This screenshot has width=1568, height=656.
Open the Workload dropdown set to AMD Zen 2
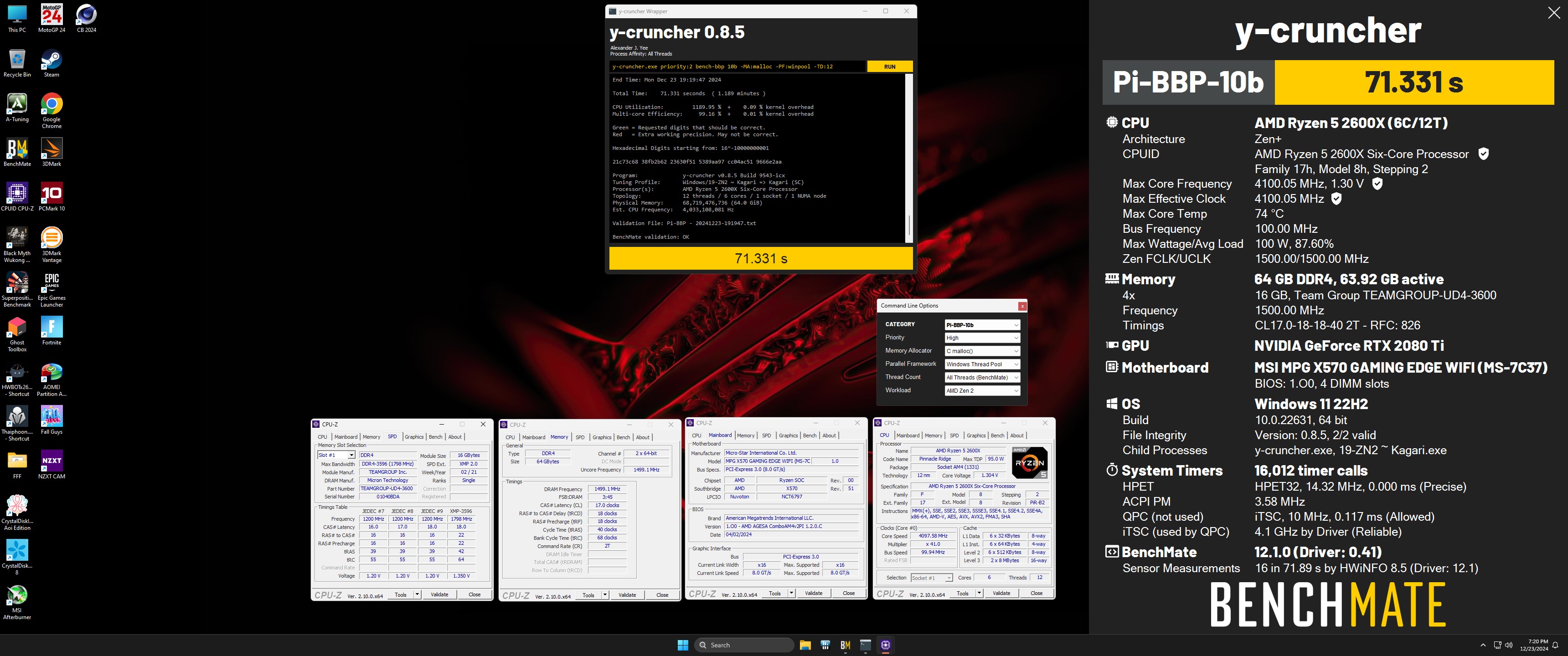[x=982, y=391]
